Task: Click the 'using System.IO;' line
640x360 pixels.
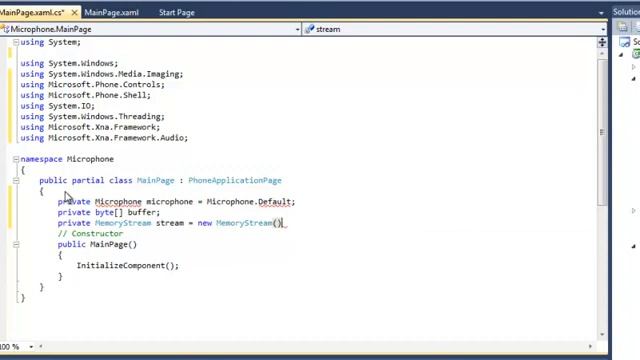Action: tap(58, 106)
